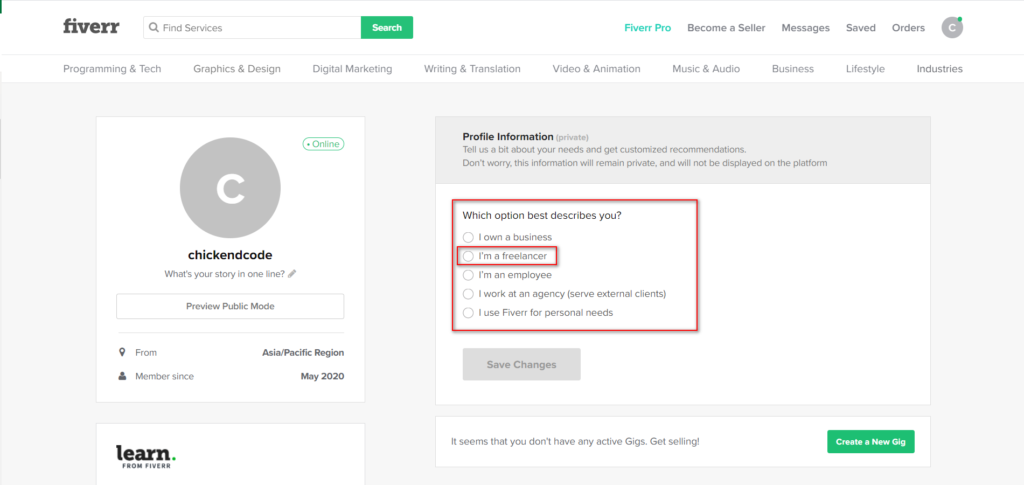Open Saved items link
Screen dimensions: 1024x485
(861, 28)
